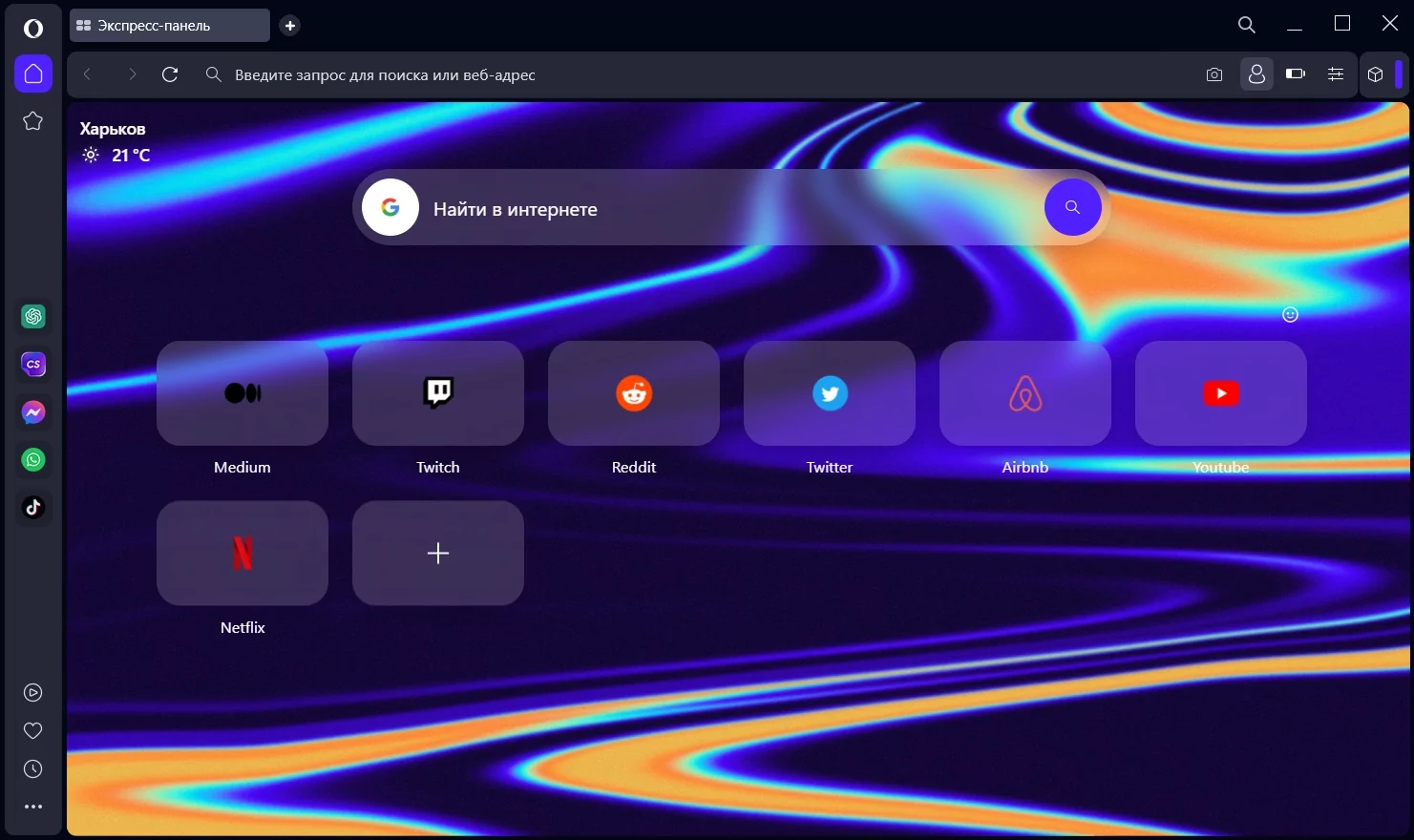Open the Reddit speed dial tile
This screenshot has width=1414, height=840.
pos(634,393)
